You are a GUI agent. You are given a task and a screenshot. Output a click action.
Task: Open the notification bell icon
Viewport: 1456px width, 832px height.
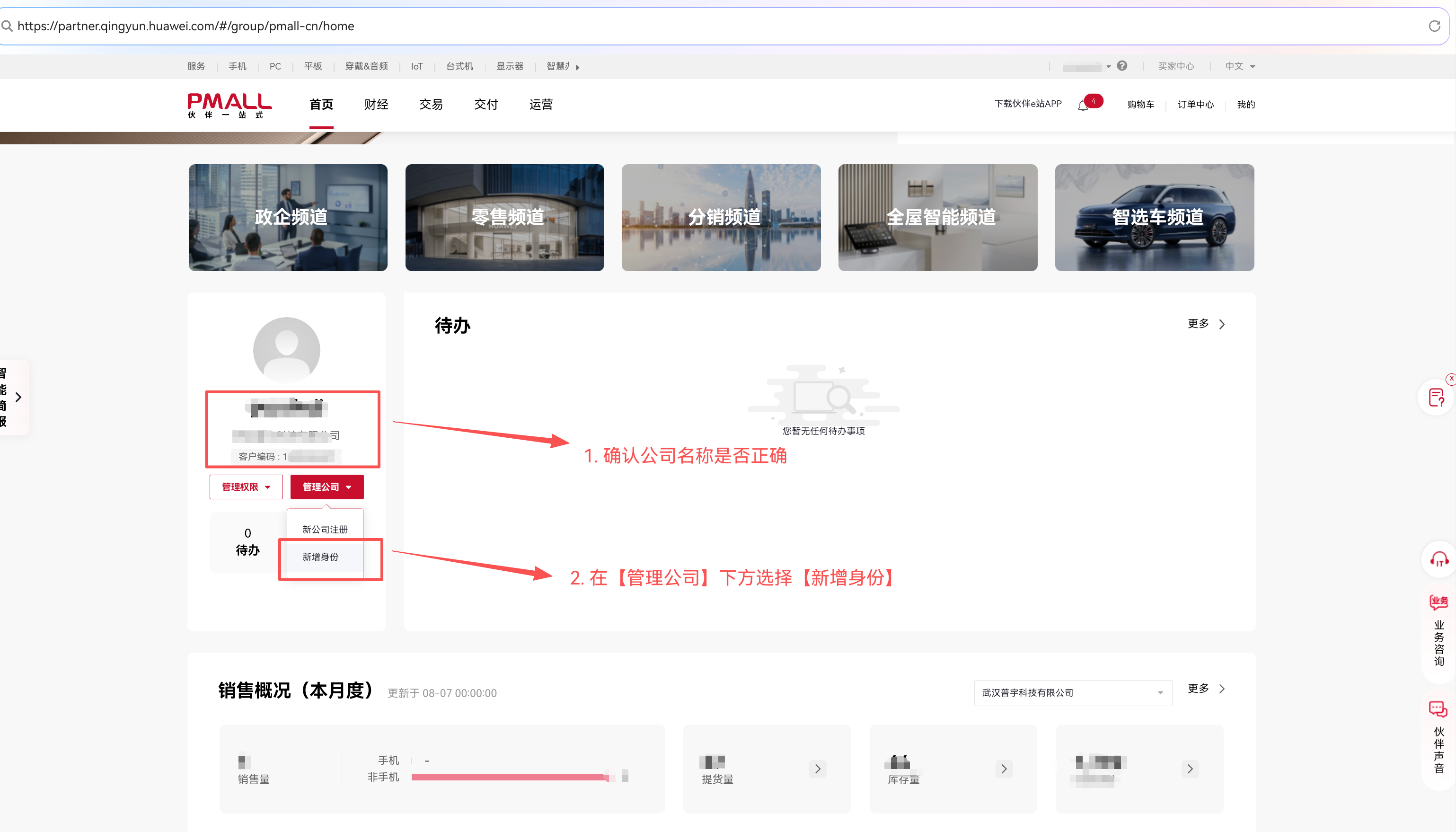[x=1083, y=105]
